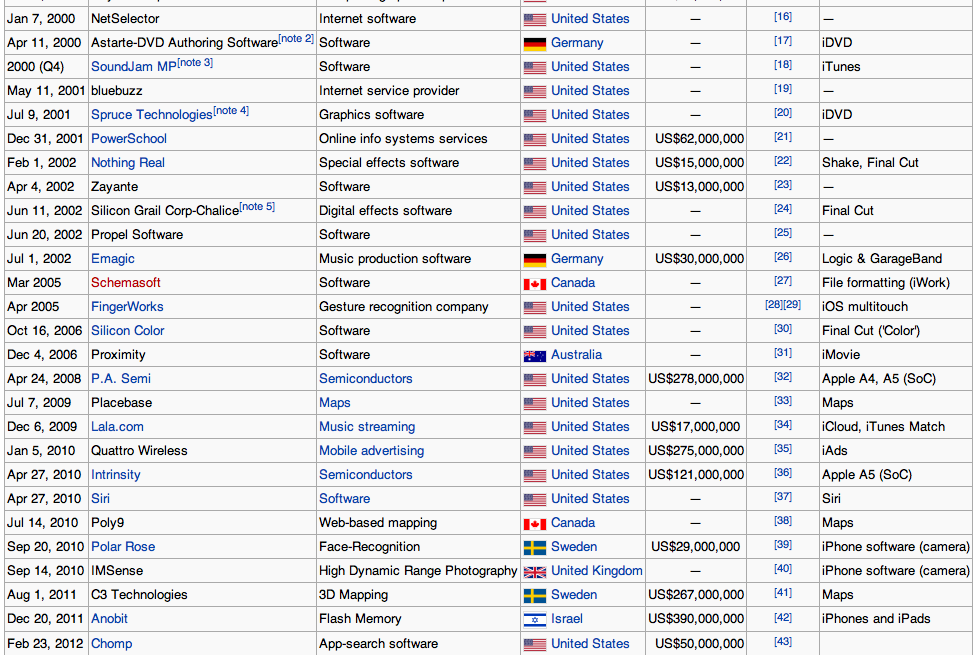Open the Lala.com link
Image resolution: width=977 pixels, height=655 pixels.
(117, 426)
